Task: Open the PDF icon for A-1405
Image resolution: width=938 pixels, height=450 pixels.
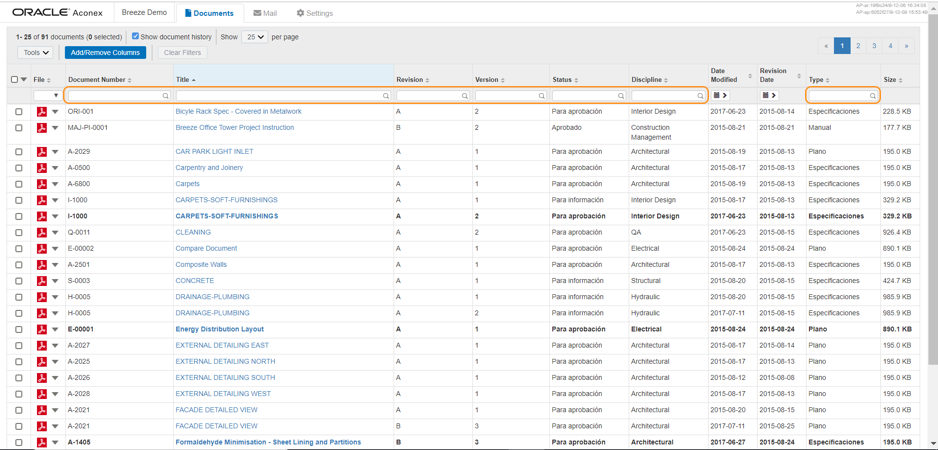Action: coord(42,443)
